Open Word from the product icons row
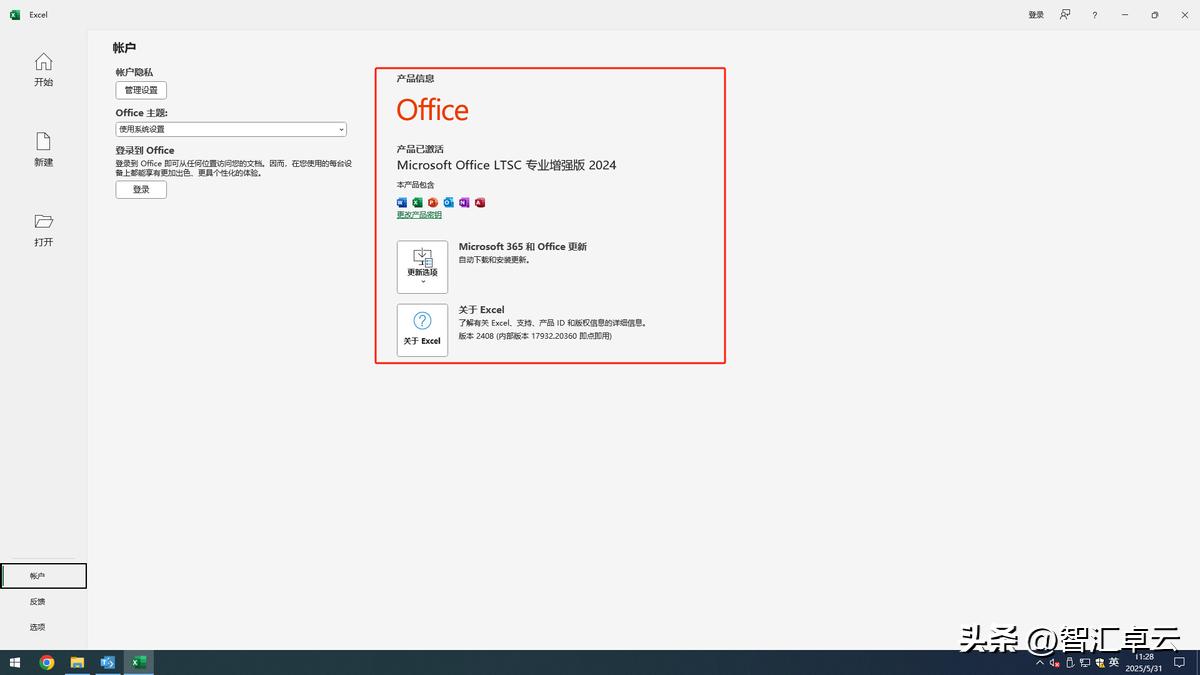Image resolution: width=1200 pixels, height=675 pixels. point(402,202)
